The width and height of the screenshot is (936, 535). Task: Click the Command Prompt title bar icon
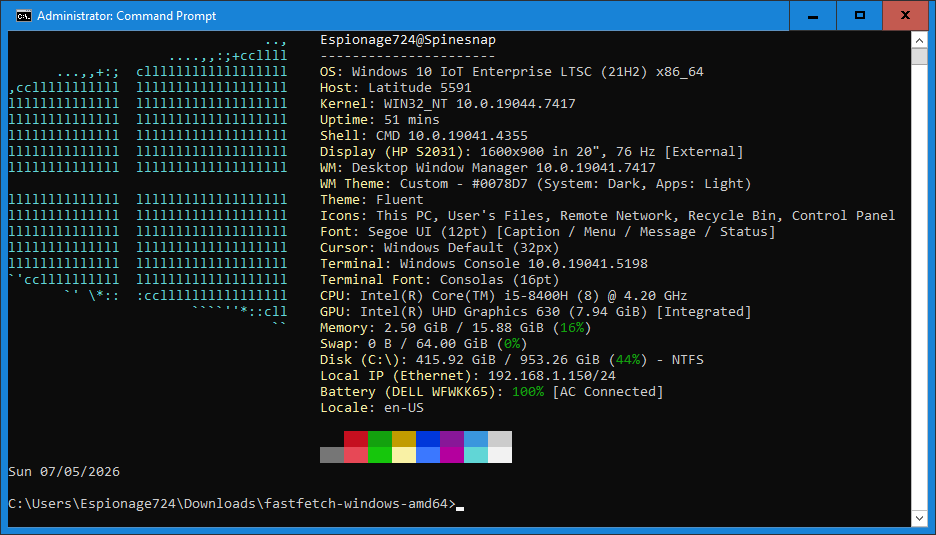point(23,16)
